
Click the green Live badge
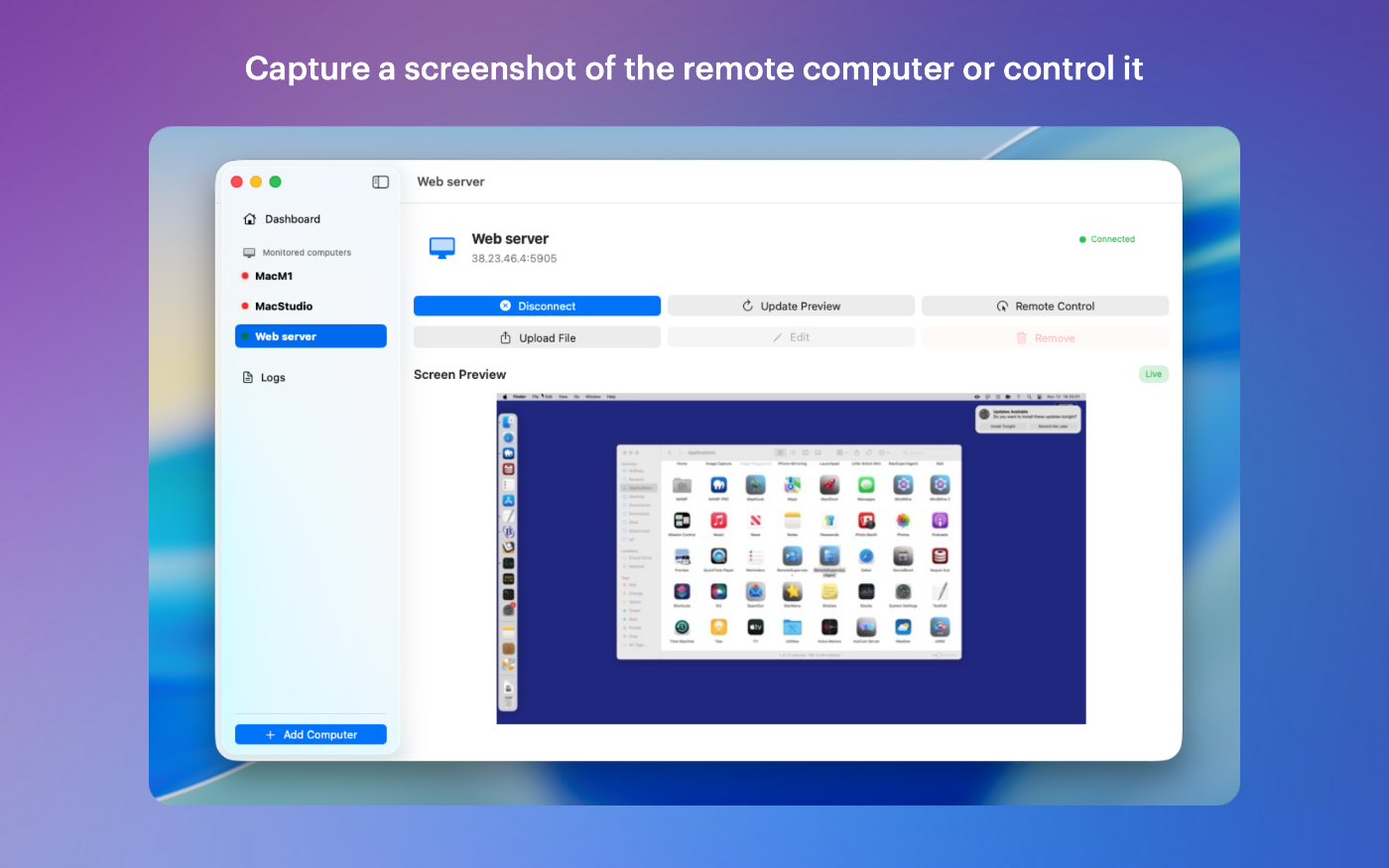coord(1153,374)
